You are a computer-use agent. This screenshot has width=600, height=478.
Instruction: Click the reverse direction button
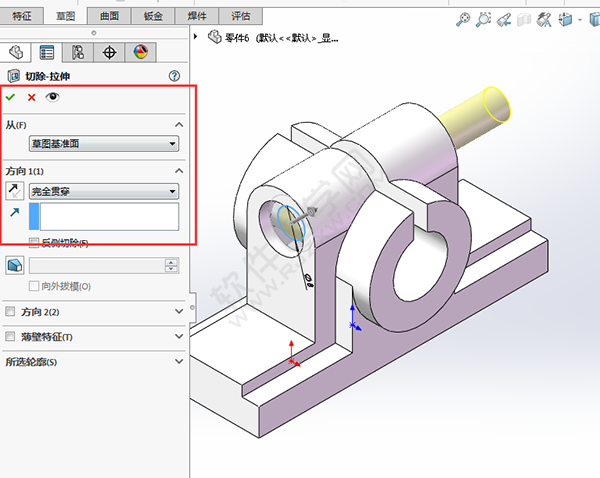pos(15,191)
